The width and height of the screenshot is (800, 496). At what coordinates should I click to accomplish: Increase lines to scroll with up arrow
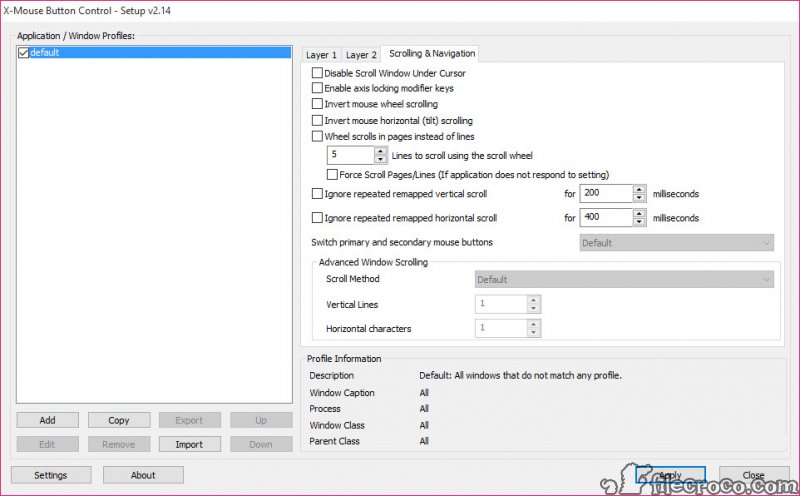tap(381, 151)
